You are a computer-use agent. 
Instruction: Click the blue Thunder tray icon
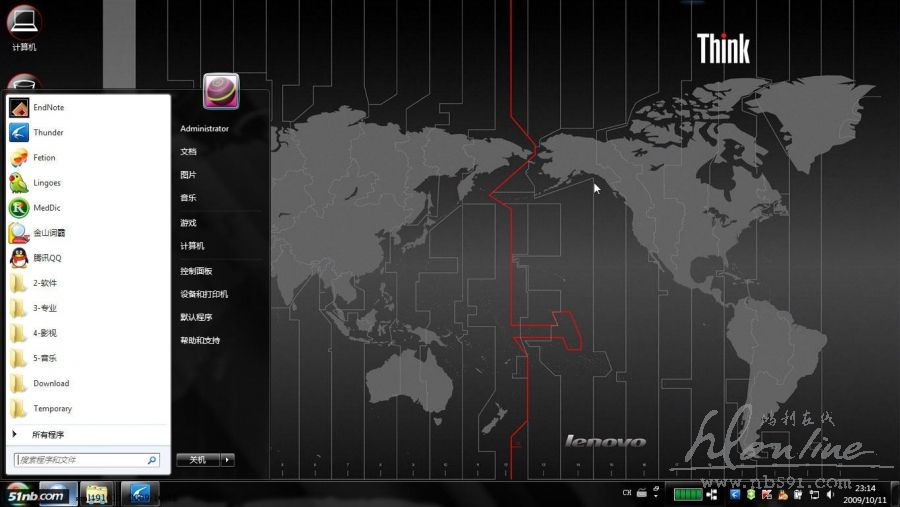(735, 494)
